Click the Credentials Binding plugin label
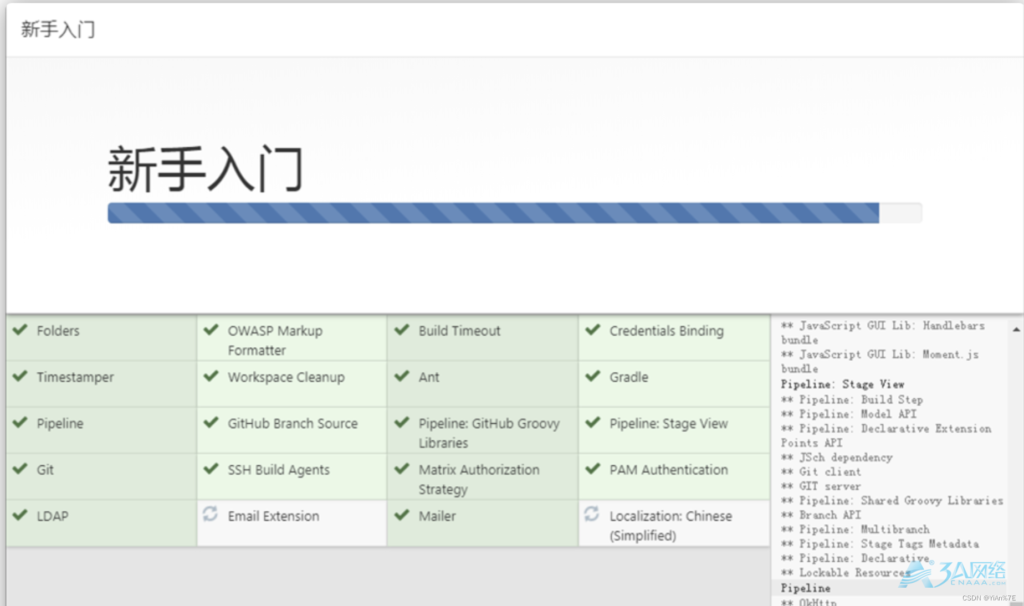The height and width of the screenshot is (606, 1024). [666, 331]
